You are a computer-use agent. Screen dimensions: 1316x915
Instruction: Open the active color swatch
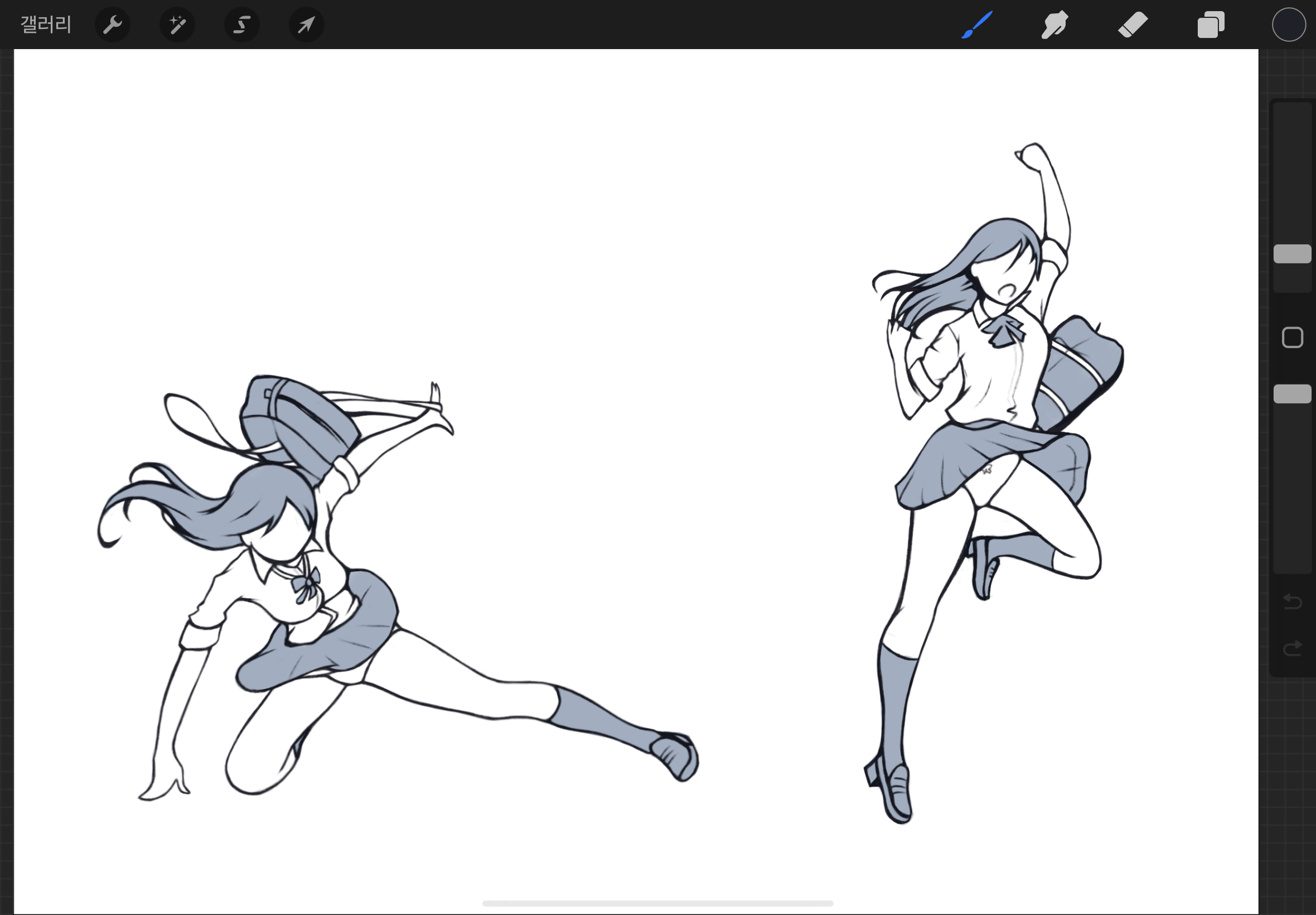pos(1289,25)
